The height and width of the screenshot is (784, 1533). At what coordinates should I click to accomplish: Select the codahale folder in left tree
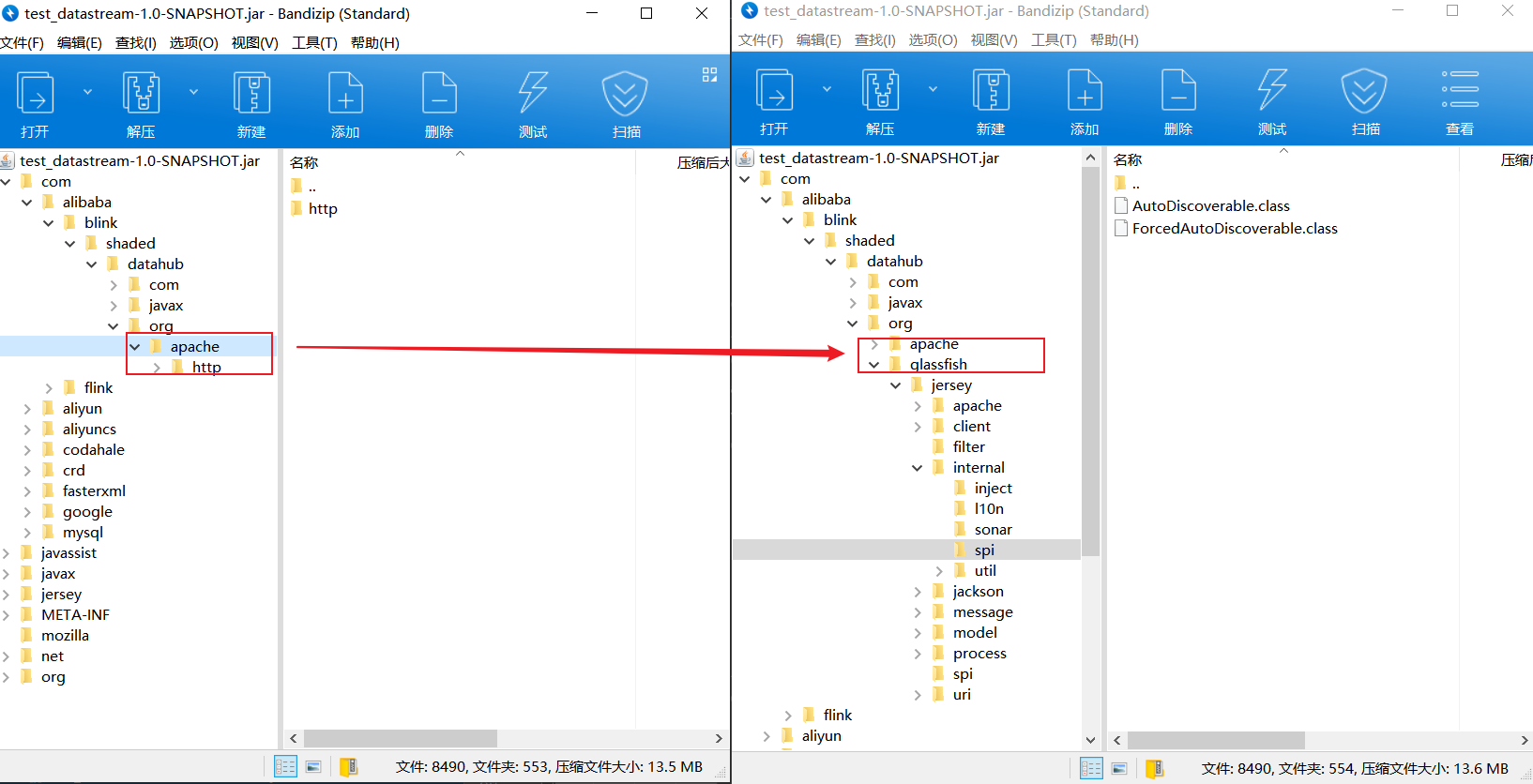[x=93, y=450]
